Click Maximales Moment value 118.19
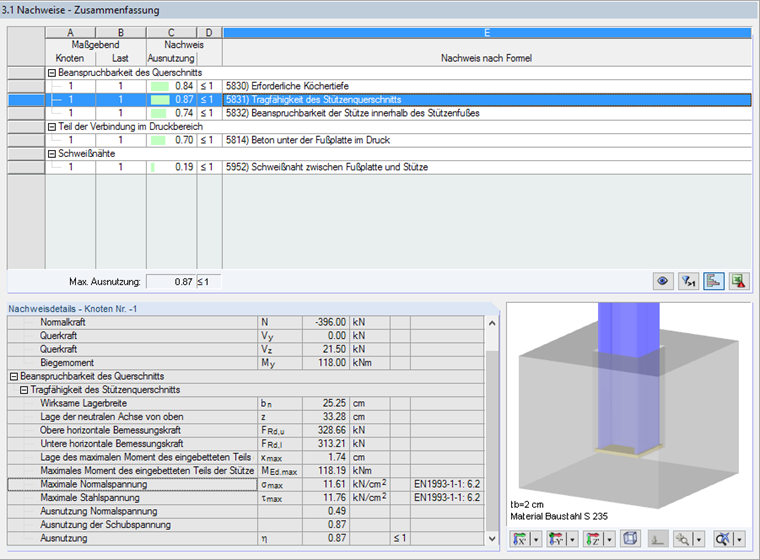This screenshot has width=760, height=560. (326, 471)
